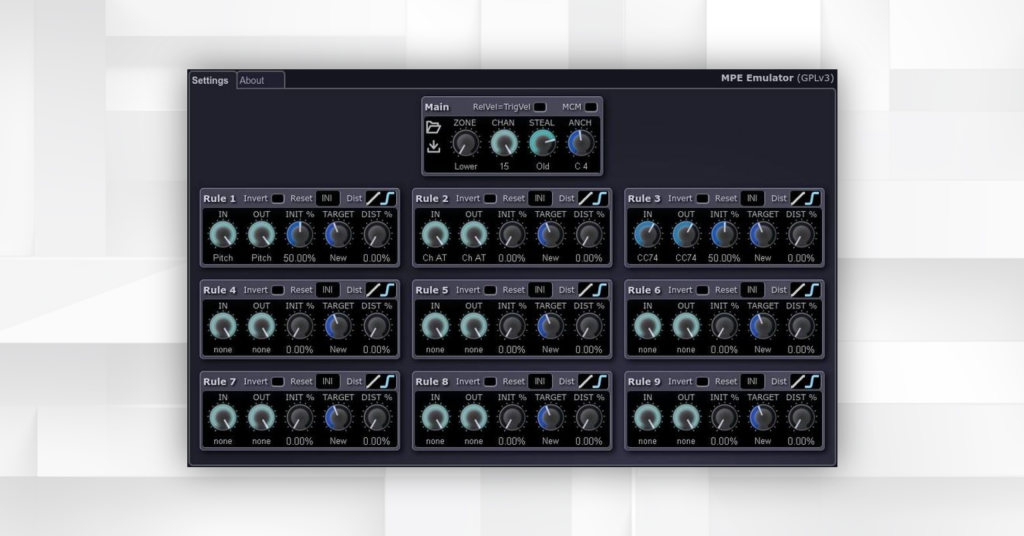Click Rule 3 DIST % knob
The height and width of the screenshot is (536, 1024).
click(x=801, y=235)
